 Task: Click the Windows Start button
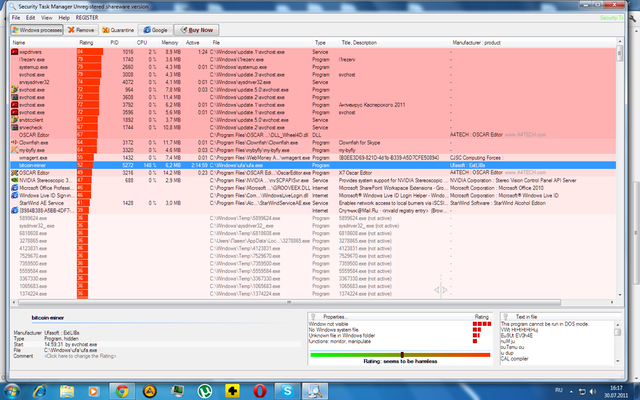pyautogui.click(x=11, y=392)
